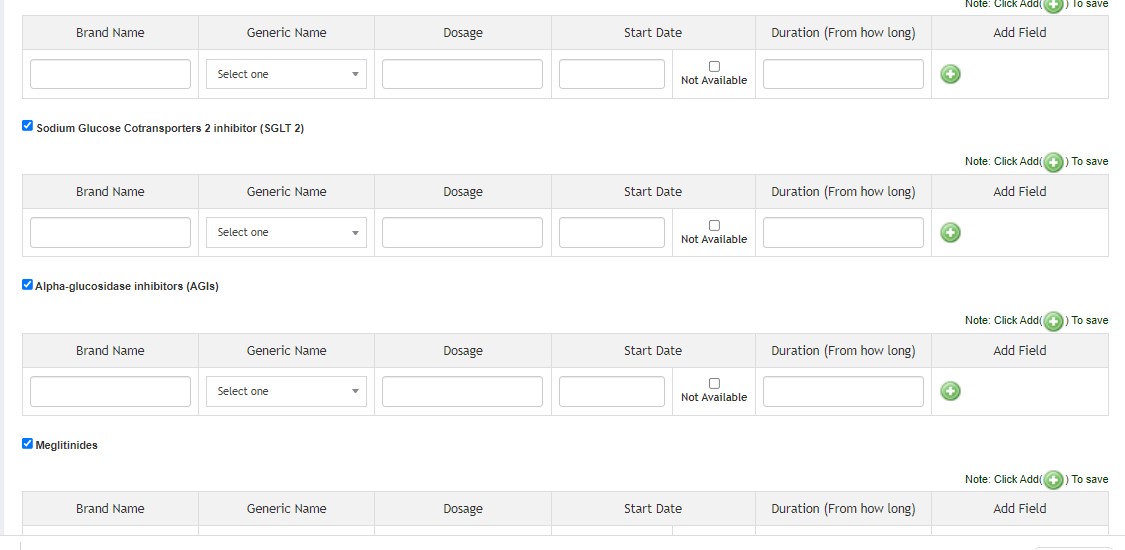Check Not Available in the AGIs table
This screenshot has height=550, width=1125.
click(x=714, y=384)
